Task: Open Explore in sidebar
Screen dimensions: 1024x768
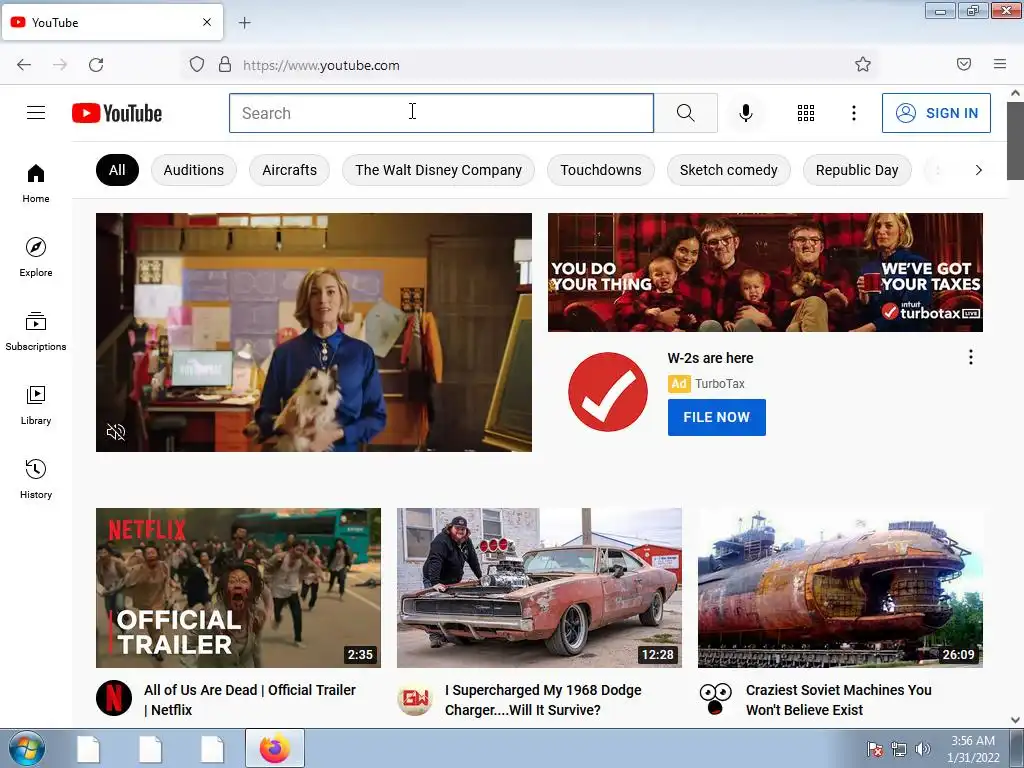Action: pos(36,257)
